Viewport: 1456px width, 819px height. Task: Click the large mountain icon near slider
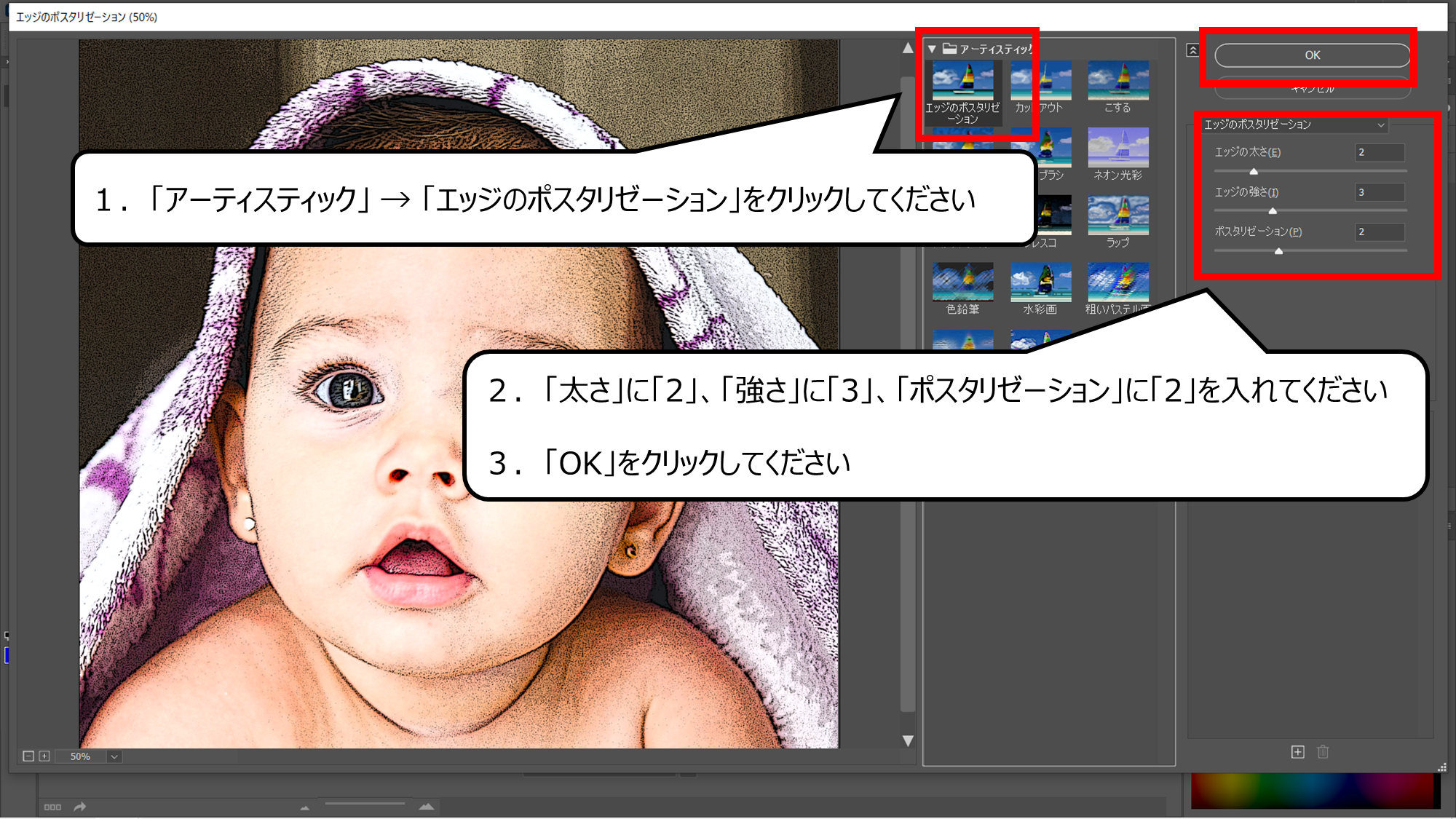427,806
